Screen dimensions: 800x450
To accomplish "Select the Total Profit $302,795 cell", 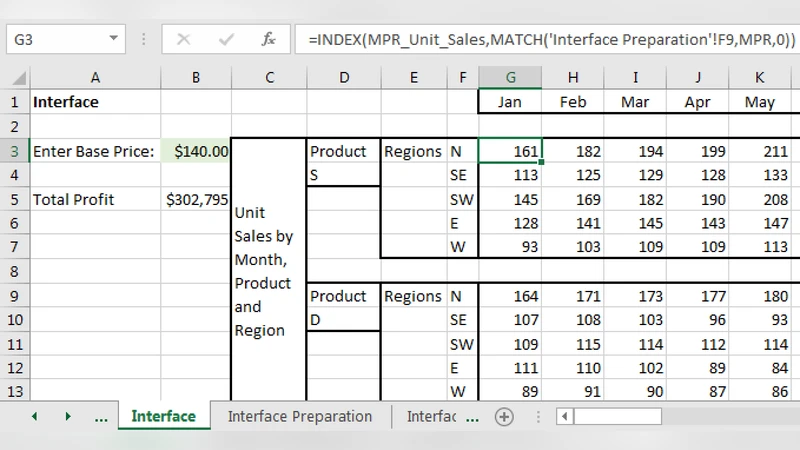I will [196, 199].
